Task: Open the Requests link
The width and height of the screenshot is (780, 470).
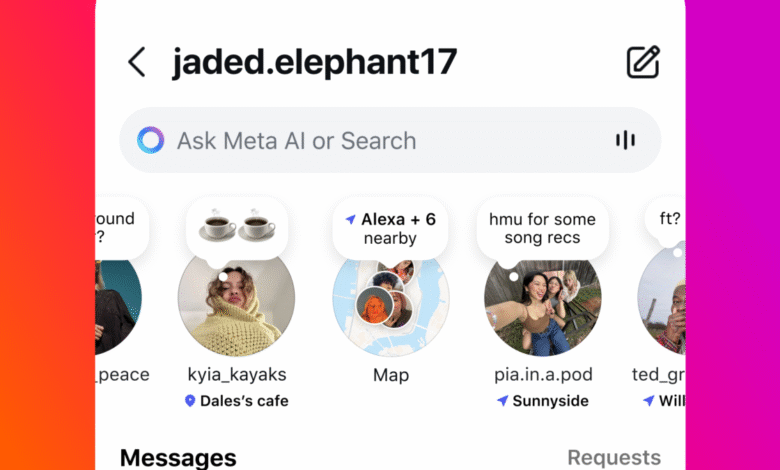Action: tap(614, 458)
